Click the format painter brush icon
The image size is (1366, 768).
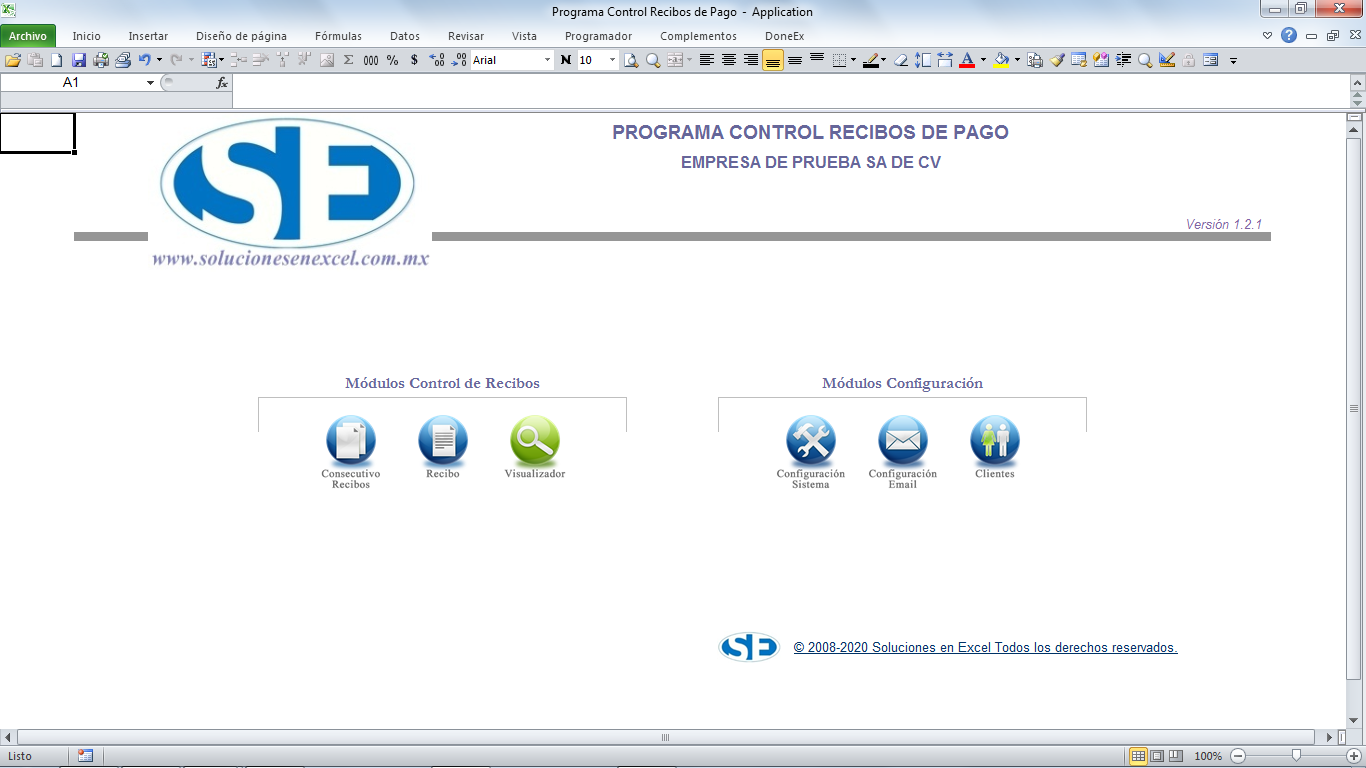coord(1057,60)
